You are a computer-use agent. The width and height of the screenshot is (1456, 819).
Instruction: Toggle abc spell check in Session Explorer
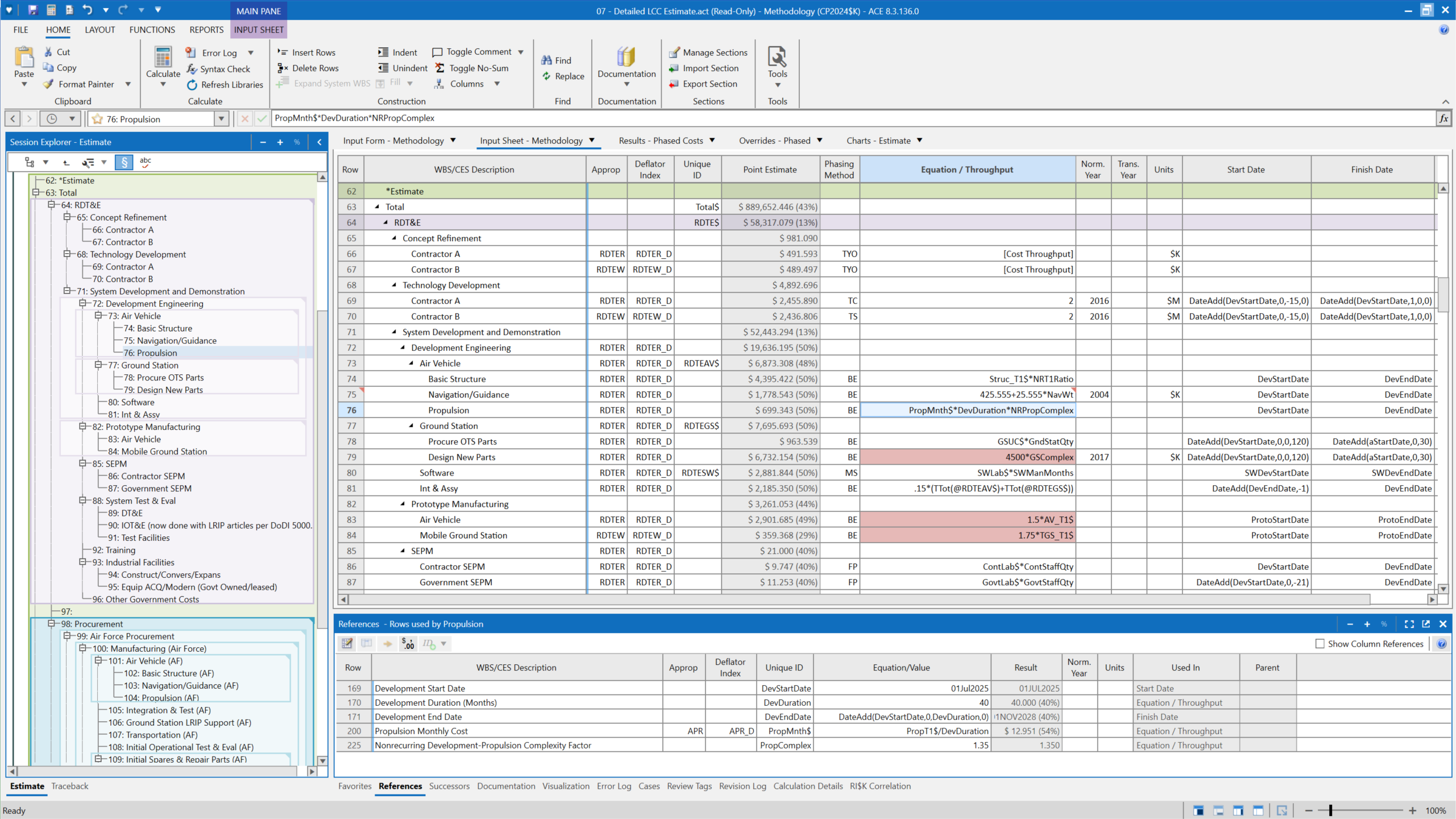(146, 163)
